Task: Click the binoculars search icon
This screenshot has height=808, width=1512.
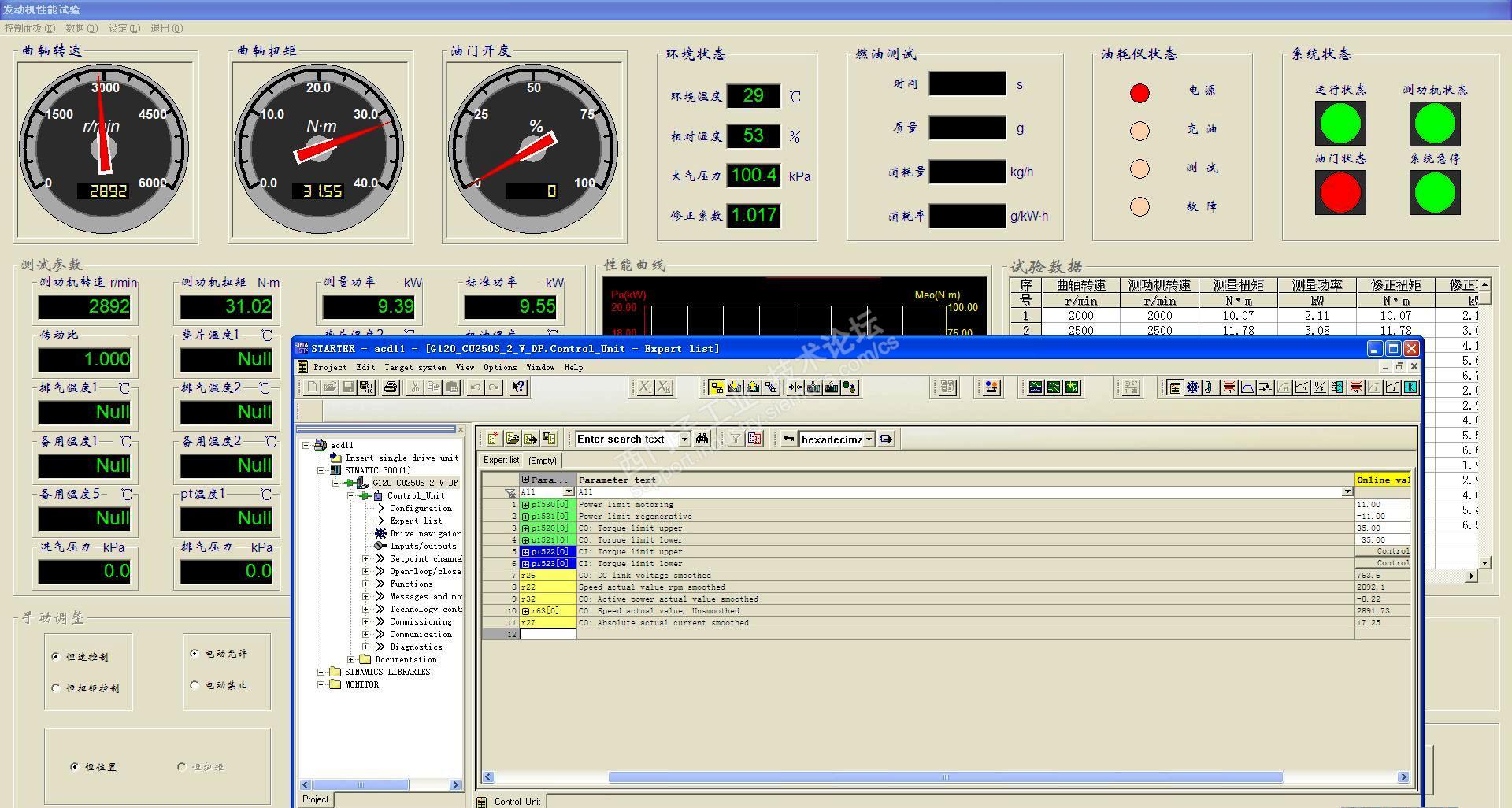Action: click(702, 439)
